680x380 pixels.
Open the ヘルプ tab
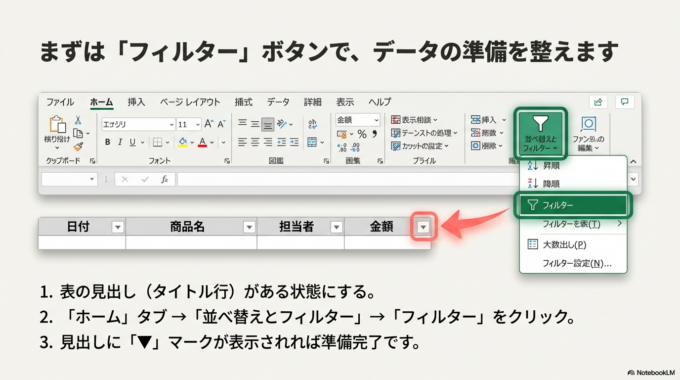click(380, 102)
